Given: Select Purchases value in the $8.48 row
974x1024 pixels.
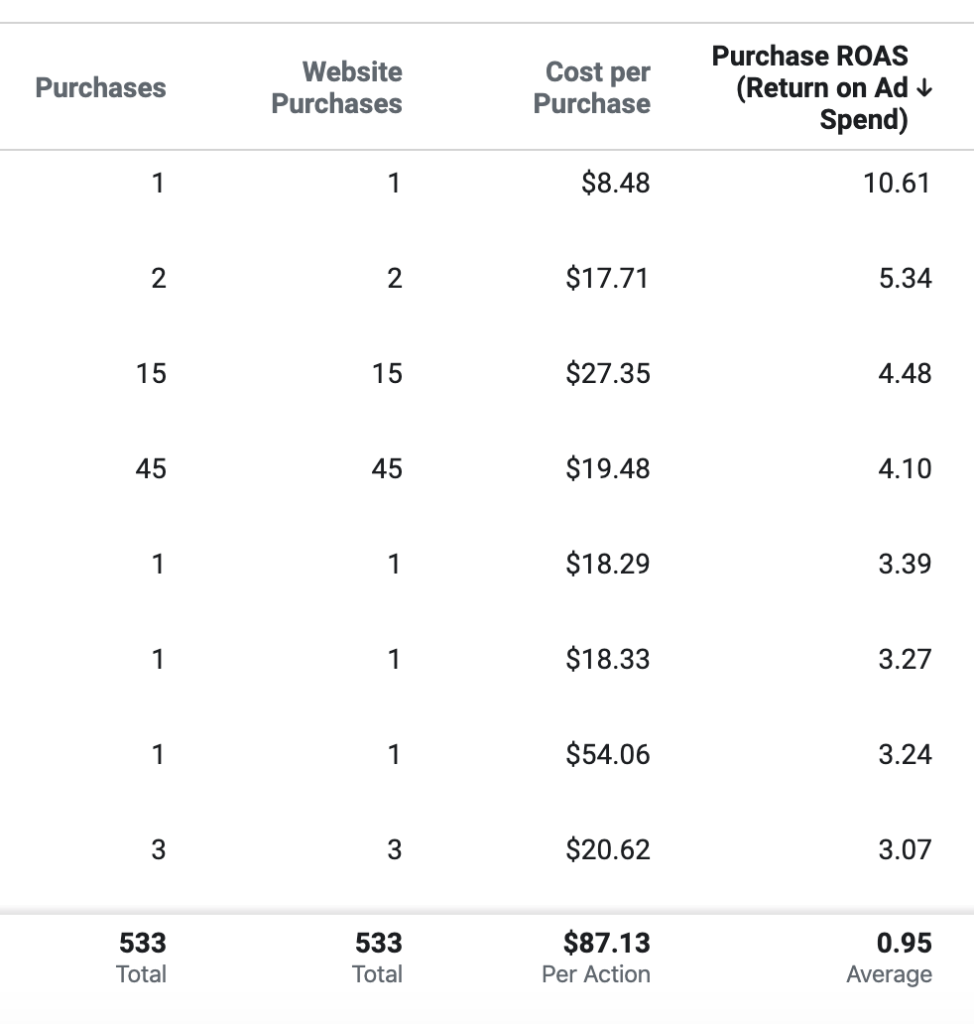Looking at the screenshot, I should (x=158, y=183).
